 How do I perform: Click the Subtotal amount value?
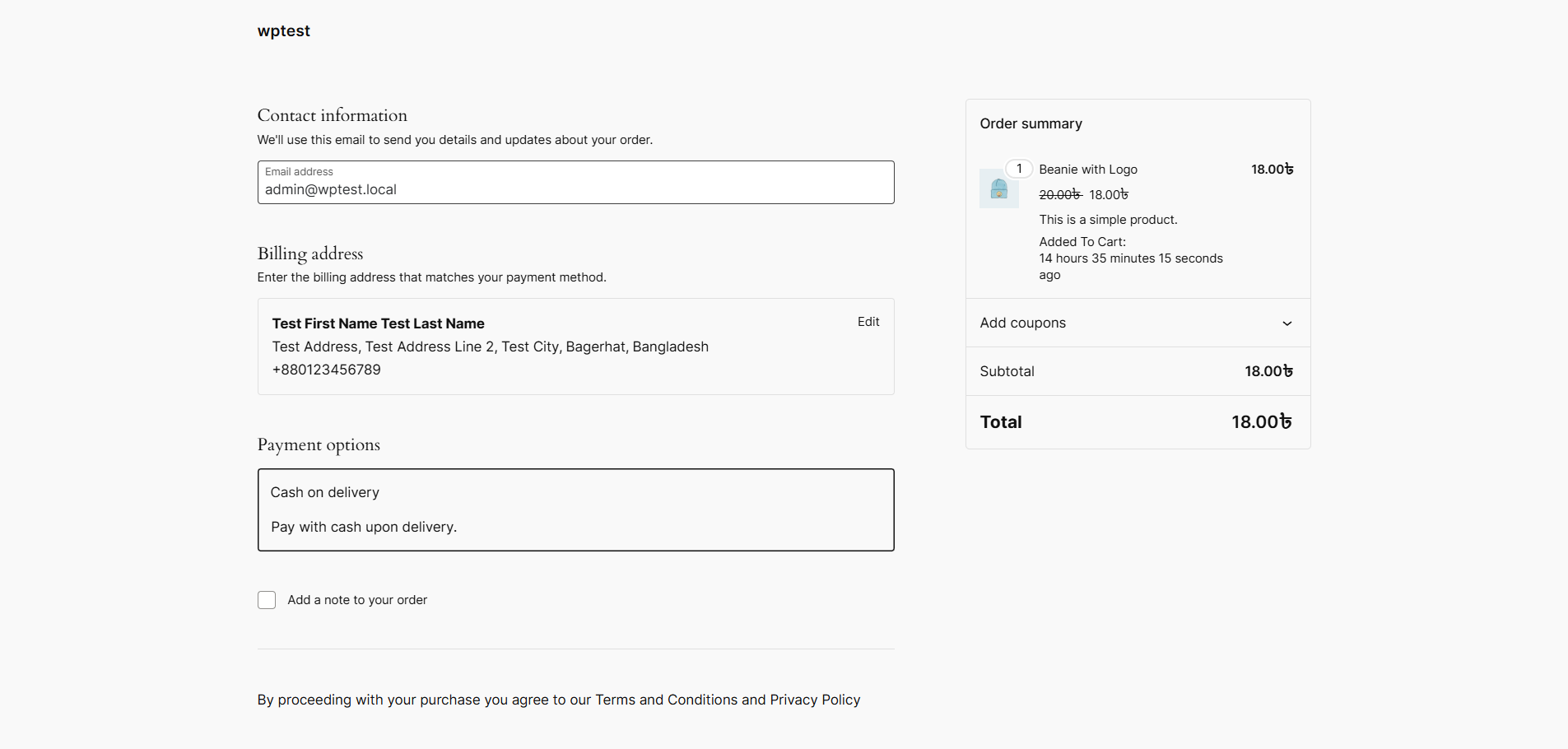tap(1268, 371)
